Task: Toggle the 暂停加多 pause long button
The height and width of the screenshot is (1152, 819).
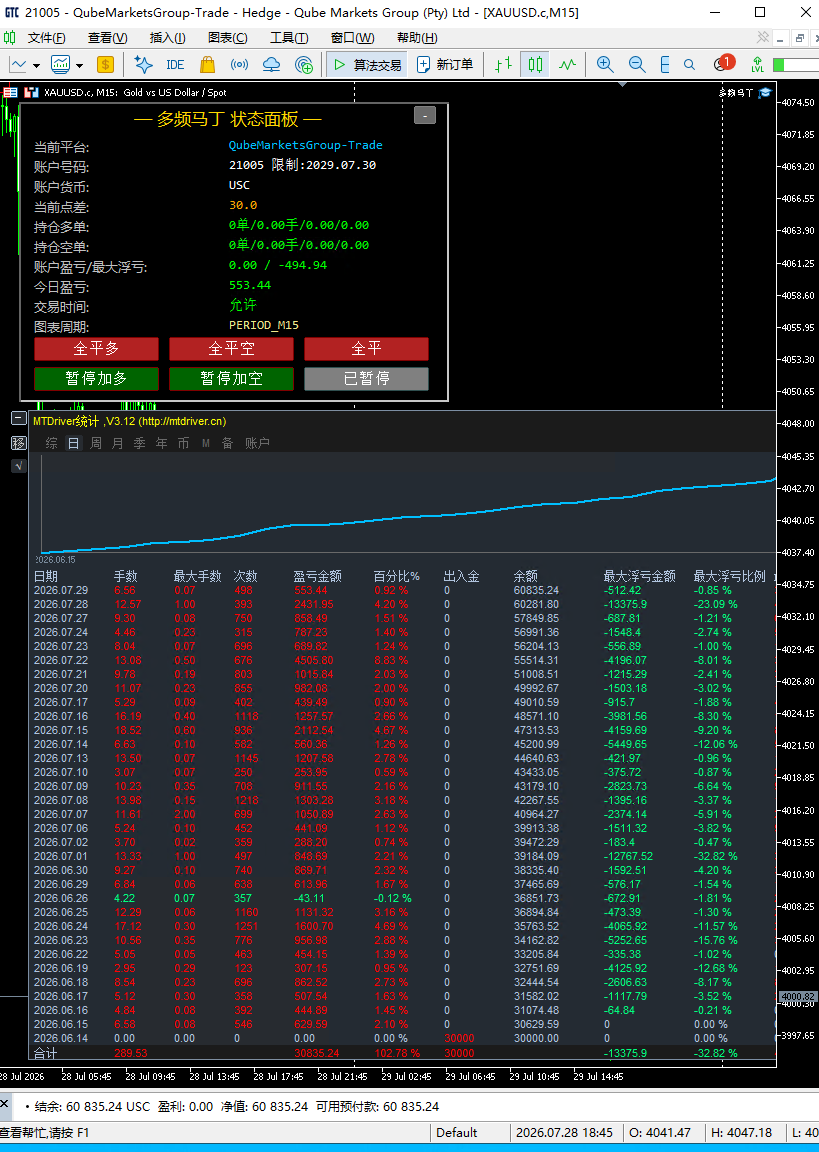Action: coord(96,378)
